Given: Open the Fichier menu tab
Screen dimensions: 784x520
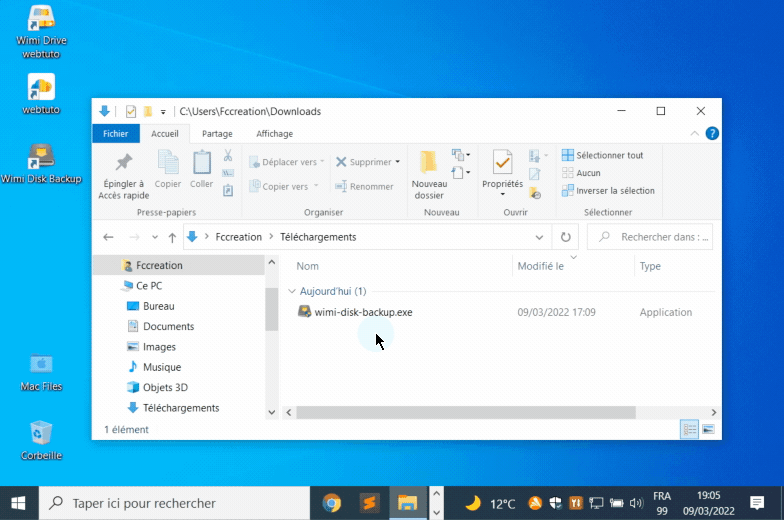Looking at the screenshot, I should [x=116, y=134].
